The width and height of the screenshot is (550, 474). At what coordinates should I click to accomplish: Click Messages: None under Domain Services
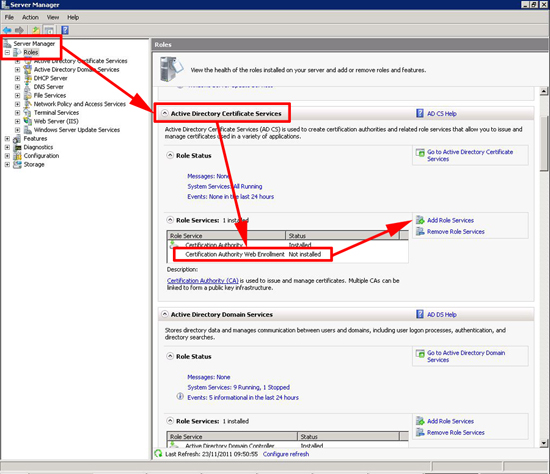point(209,377)
